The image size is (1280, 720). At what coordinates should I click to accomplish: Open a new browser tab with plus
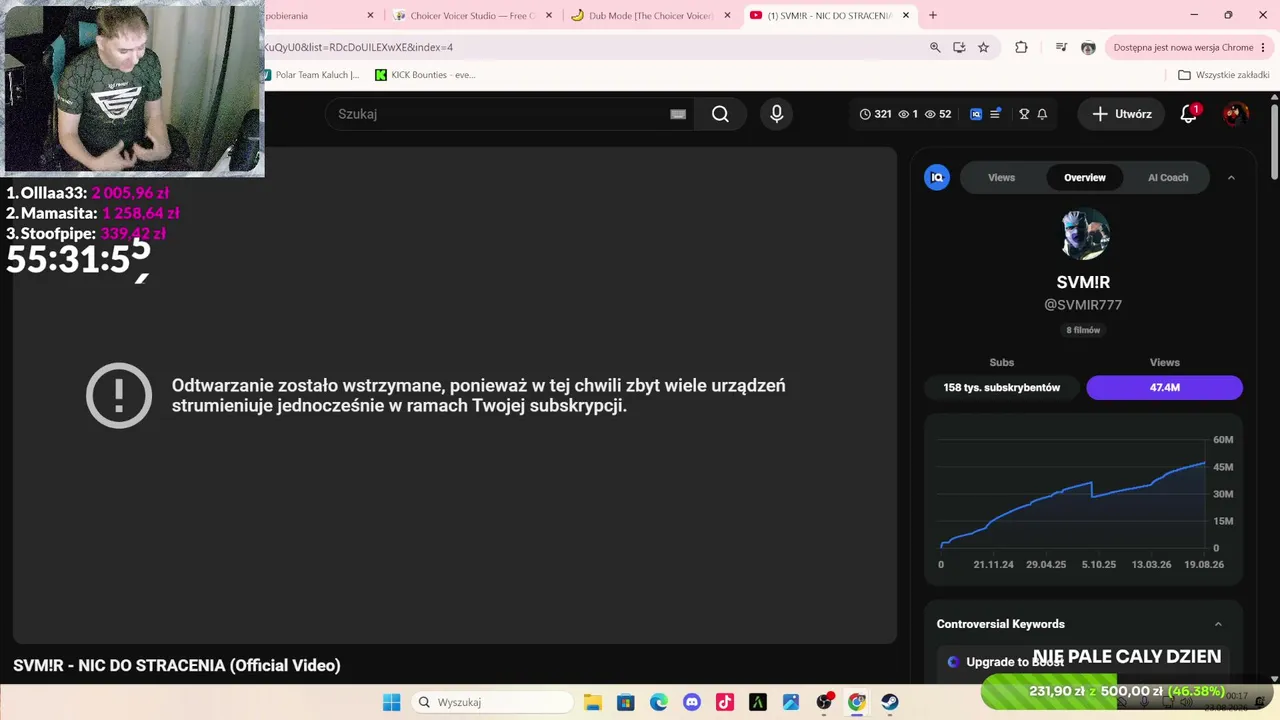pyautogui.click(x=933, y=16)
